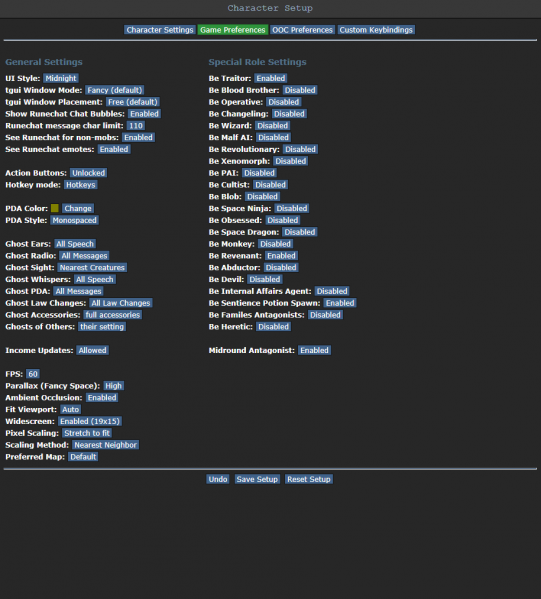Disable Be Sentience Potion Spawn role
This screenshot has height=599, width=541.
pos(340,303)
